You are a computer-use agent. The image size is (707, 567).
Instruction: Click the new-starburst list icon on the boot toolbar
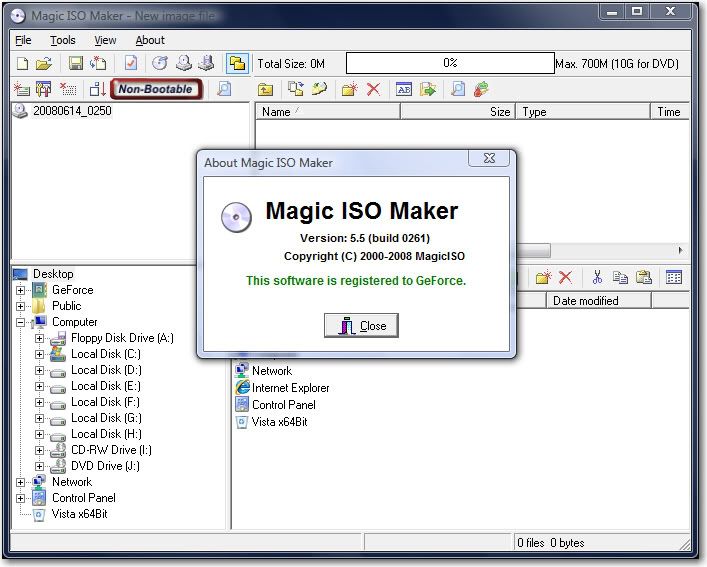pos(22,89)
